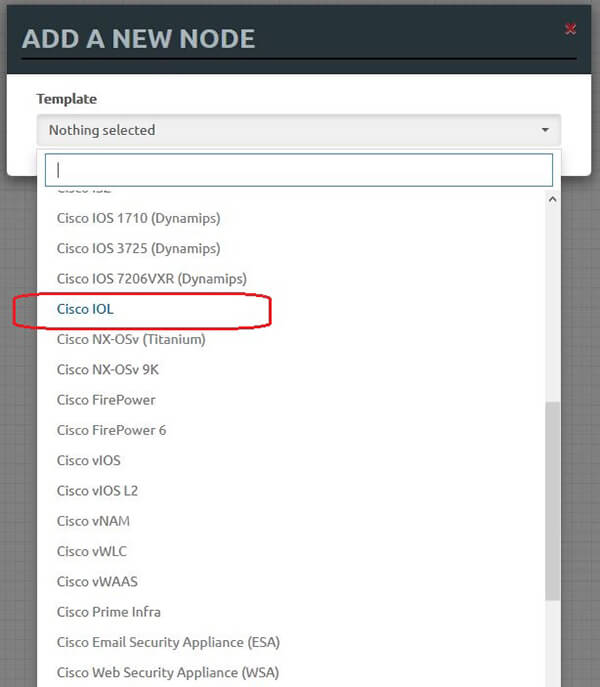Screen dimensions: 600x687
Task: Click the scroll up arrow of the list
Action: click(x=553, y=199)
